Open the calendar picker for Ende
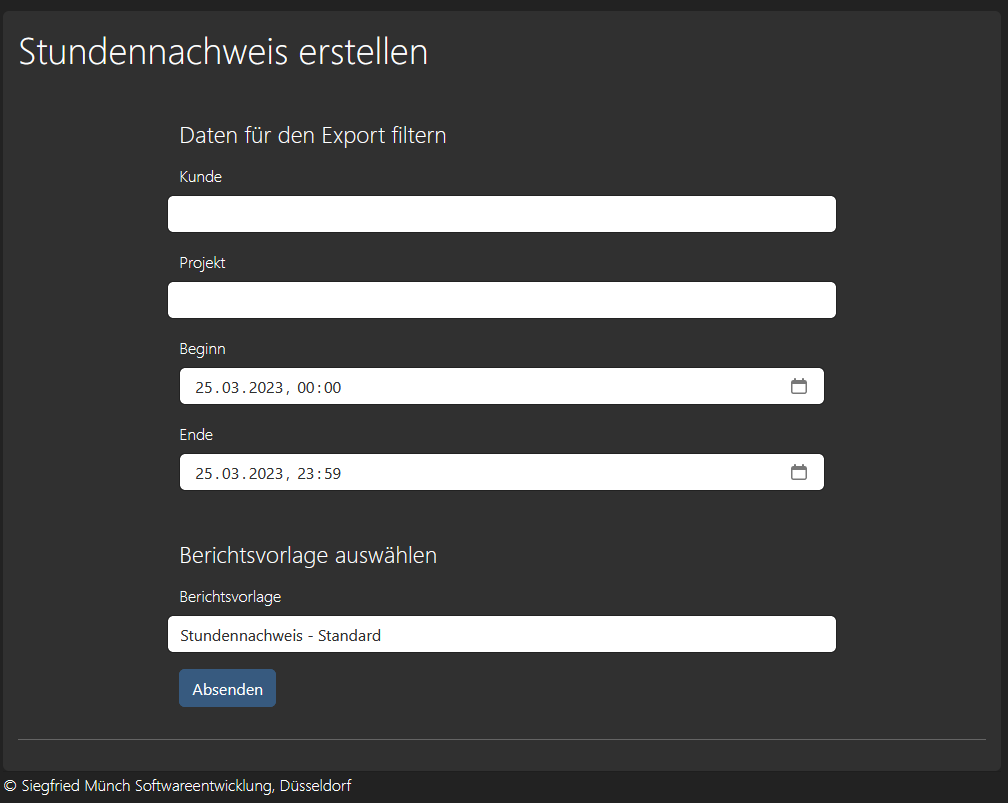 point(799,471)
